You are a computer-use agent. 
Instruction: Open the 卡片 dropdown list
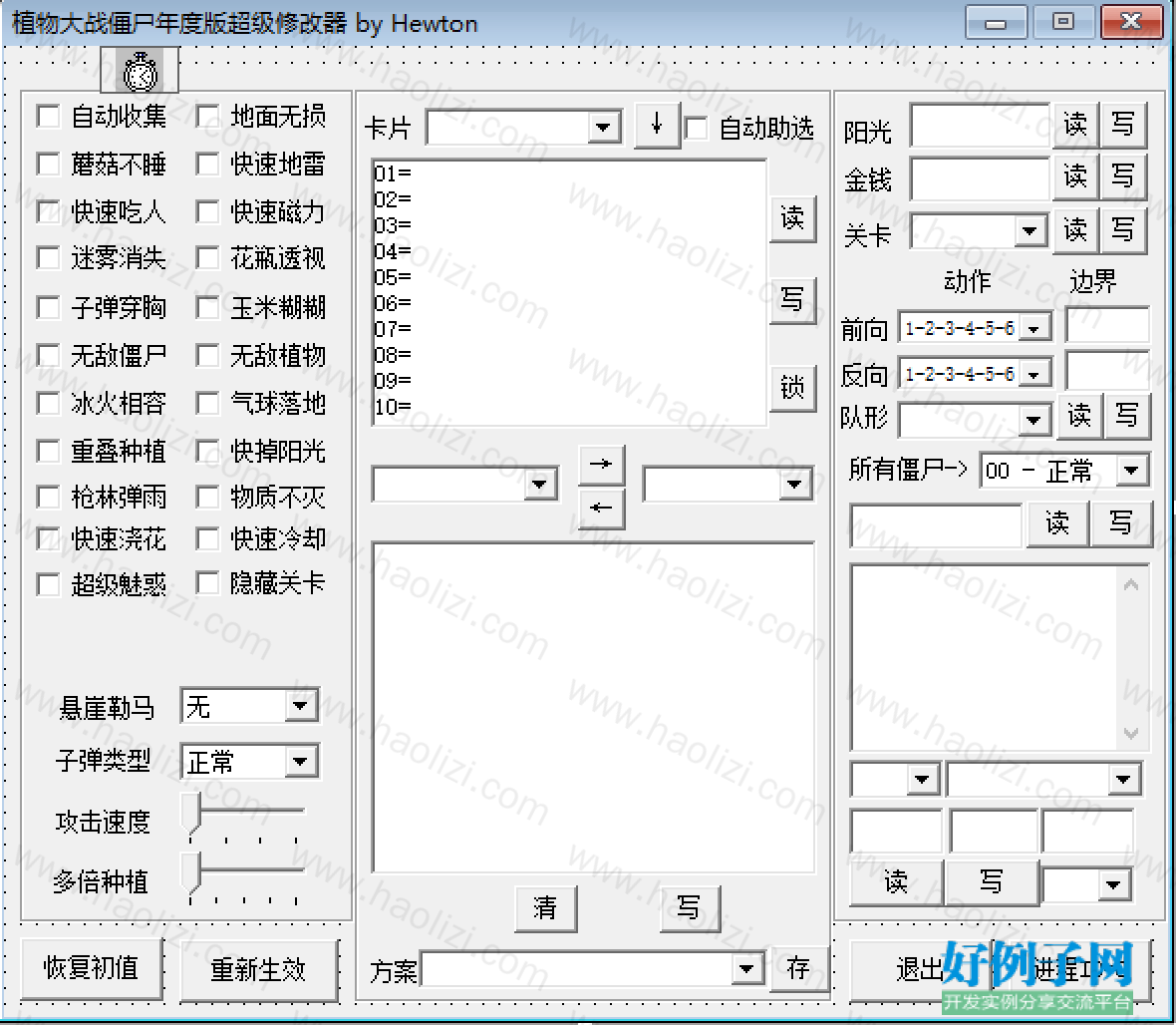point(603,128)
